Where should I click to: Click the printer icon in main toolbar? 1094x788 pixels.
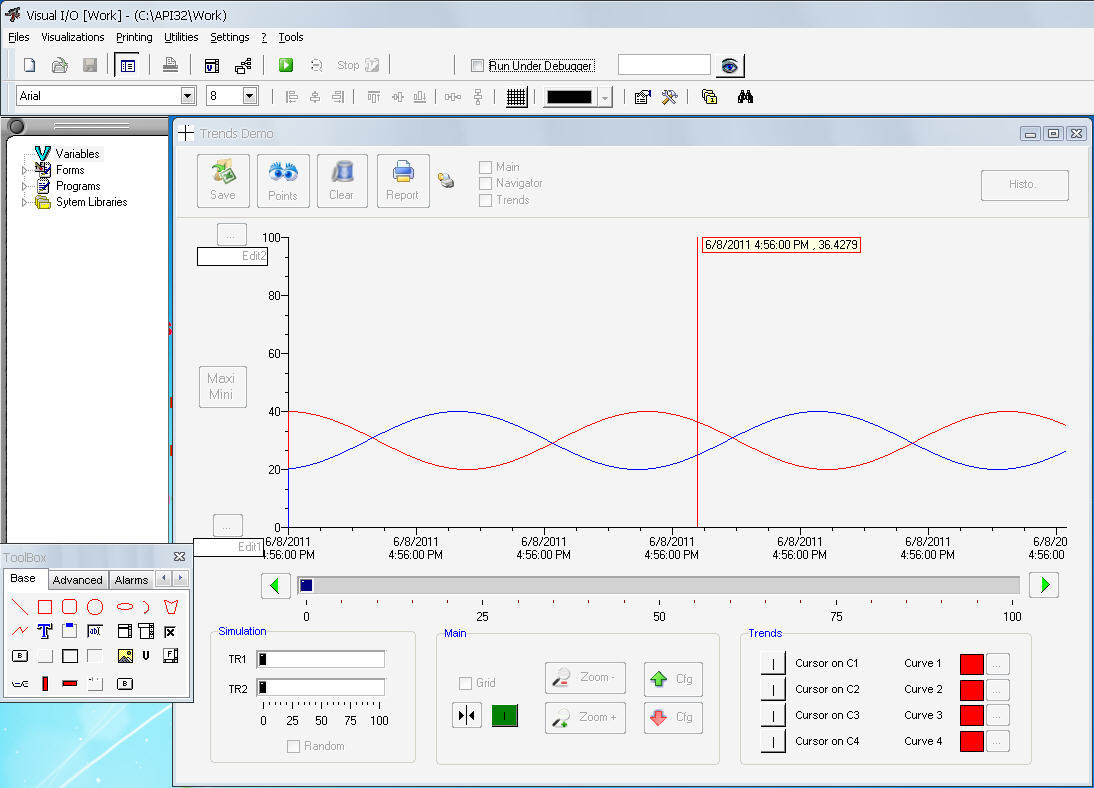[x=170, y=66]
